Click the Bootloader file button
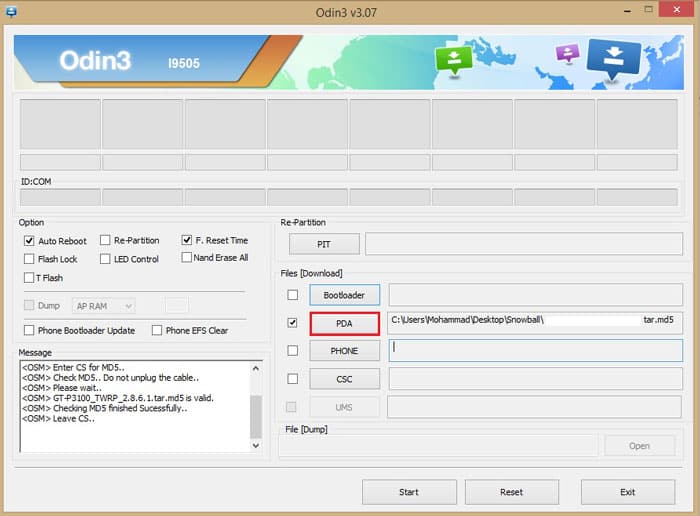The width and height of the screenshot is (700, 516). point(344,295)
